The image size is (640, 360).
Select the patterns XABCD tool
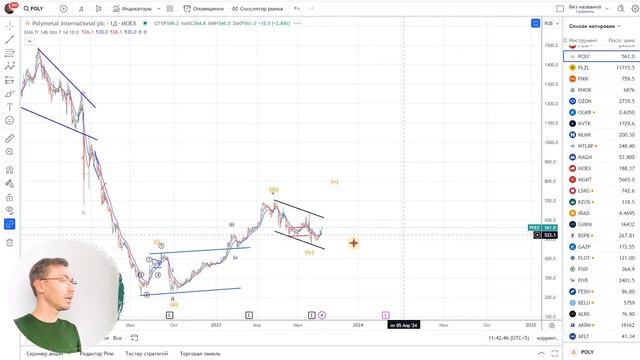[x=9, y=67]
